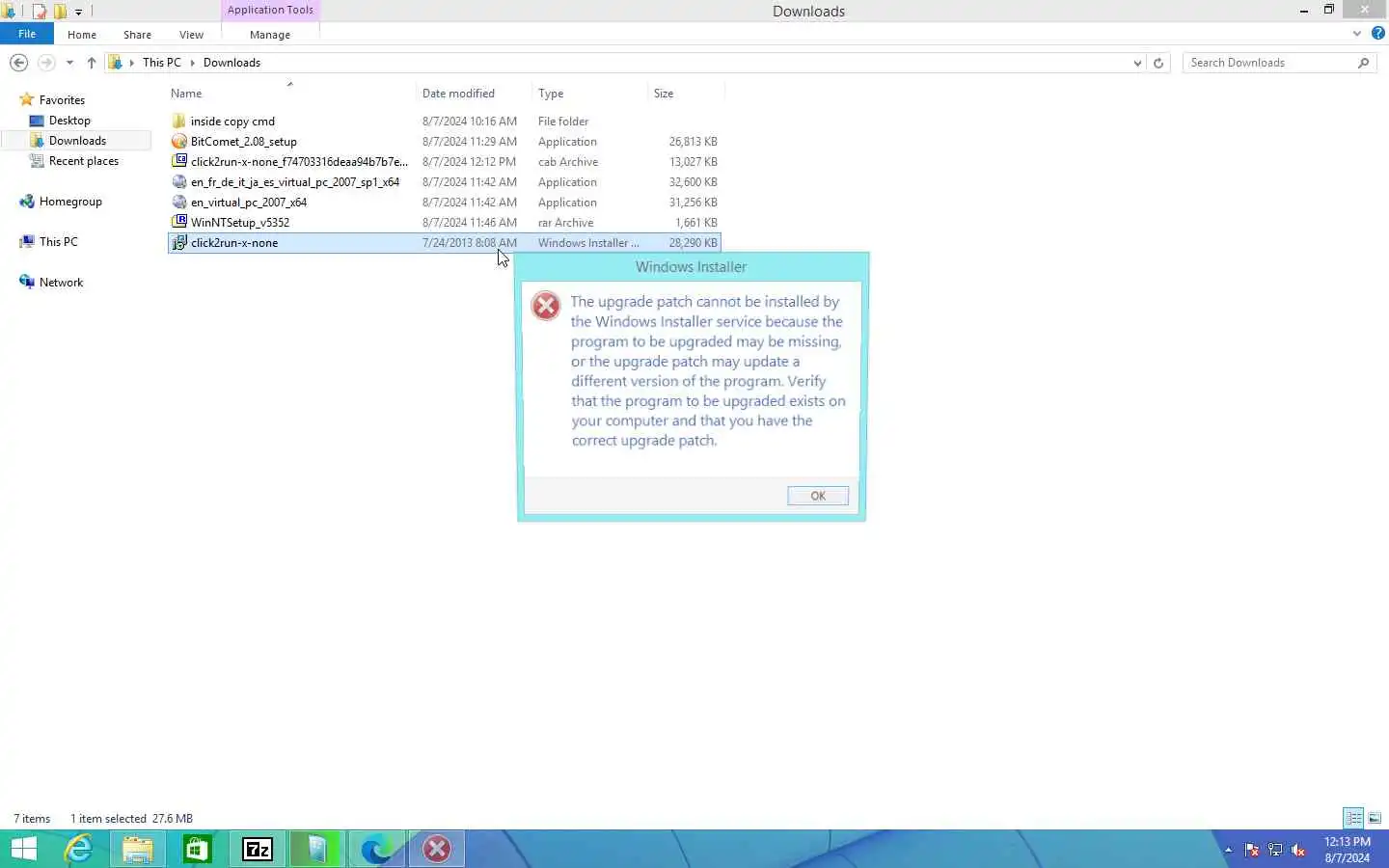Screen dimensions: 1389x868
Task: Open the Action Center flag icon
Action: [x=1252, y=850]
